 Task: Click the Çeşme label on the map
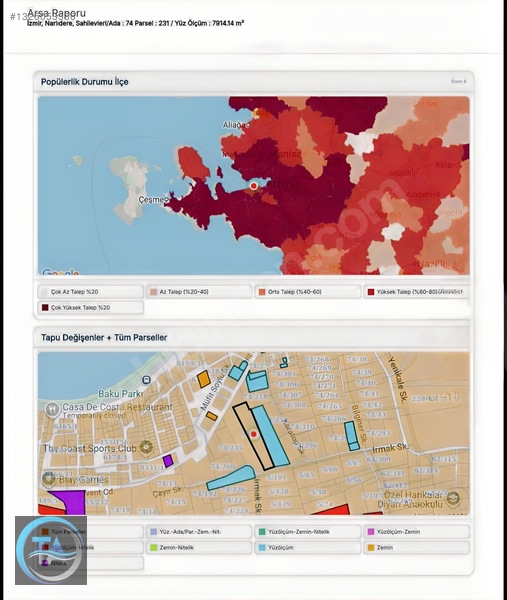(153, 200)
